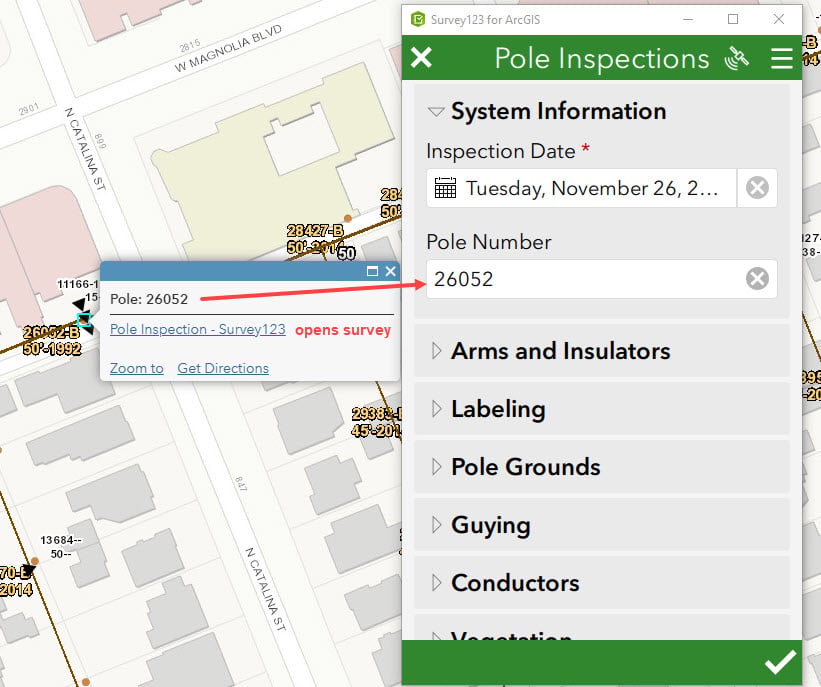Close the Survey123 for ArcGIS window
The image size is (821, 687).
[779, 19]
